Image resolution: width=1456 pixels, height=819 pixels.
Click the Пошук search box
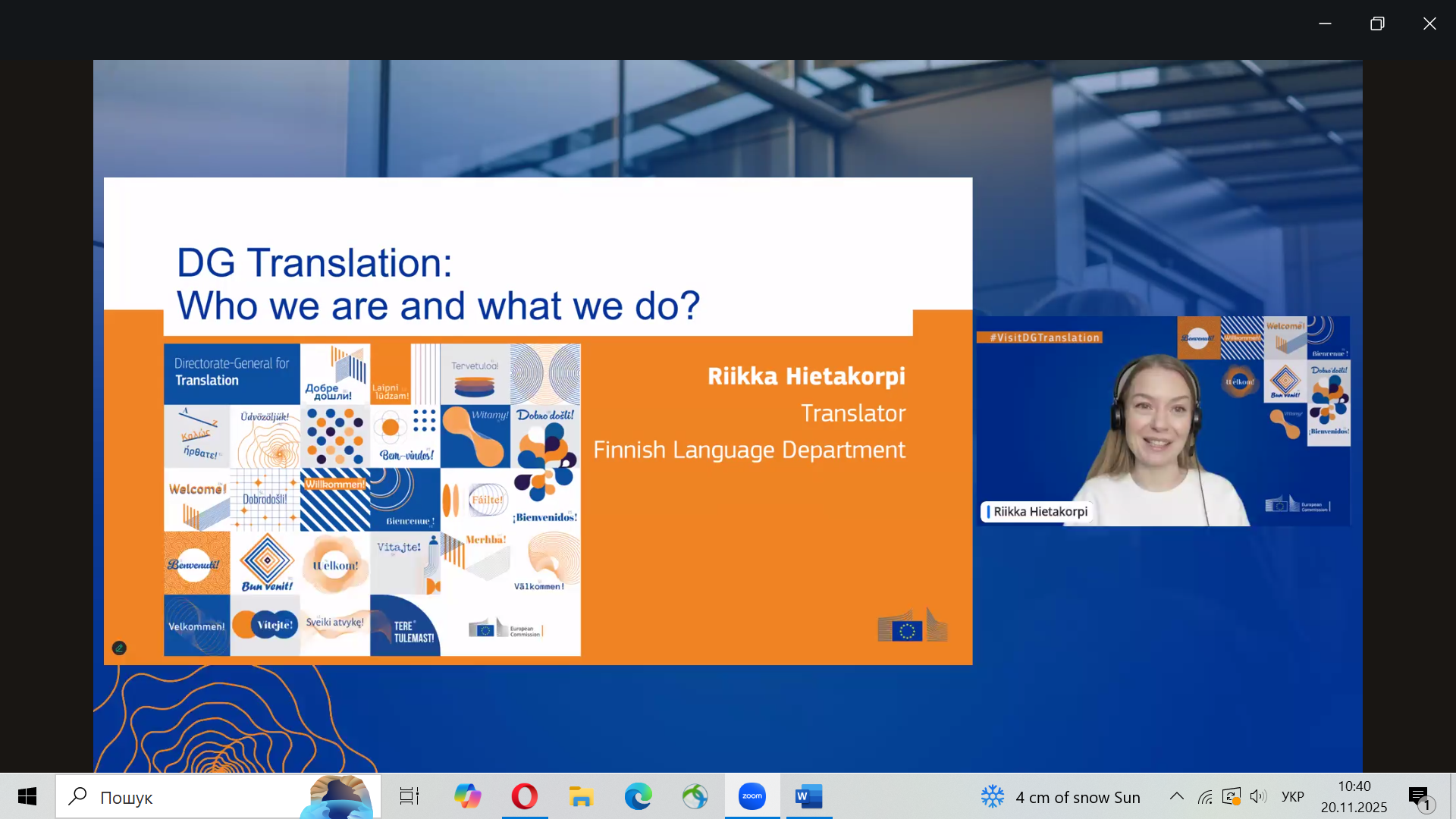click(218, 796)
